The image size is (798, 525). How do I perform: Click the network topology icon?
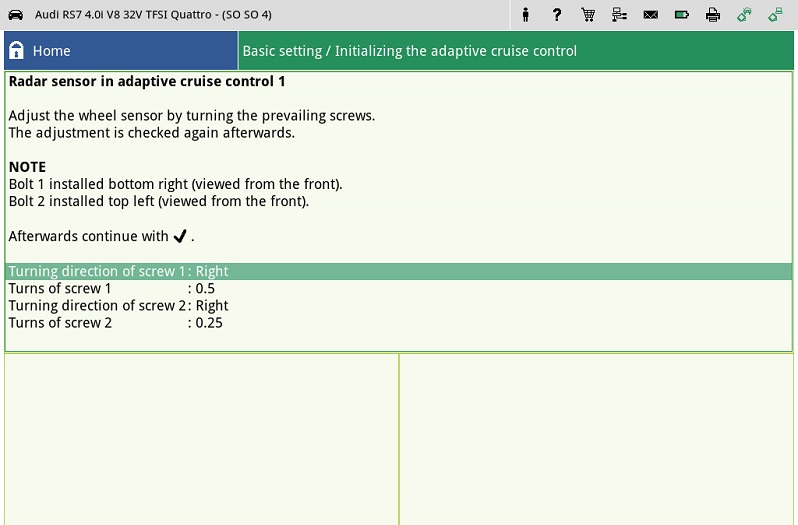click(x=619, y=15)
